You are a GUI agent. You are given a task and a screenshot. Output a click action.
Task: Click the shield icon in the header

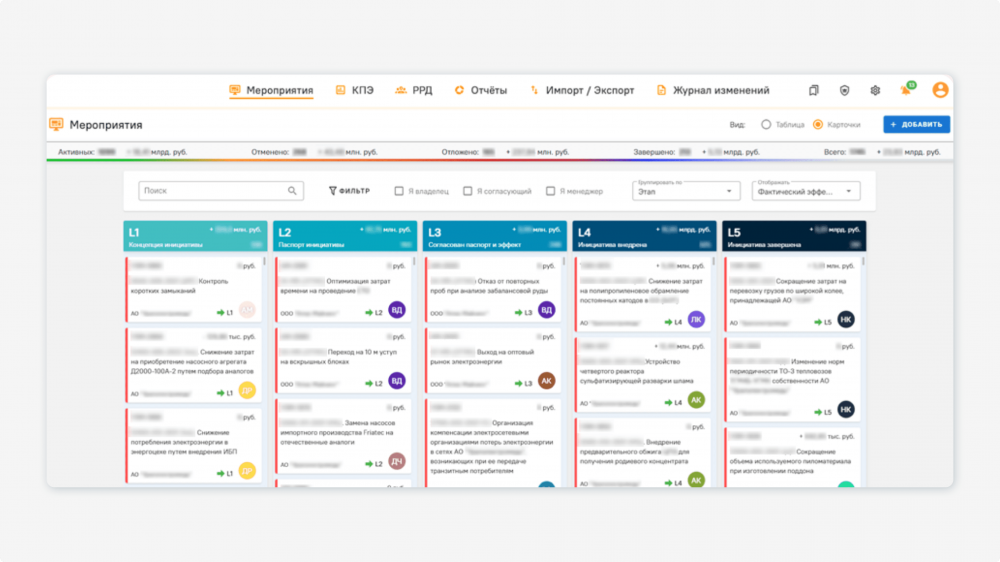844,91
